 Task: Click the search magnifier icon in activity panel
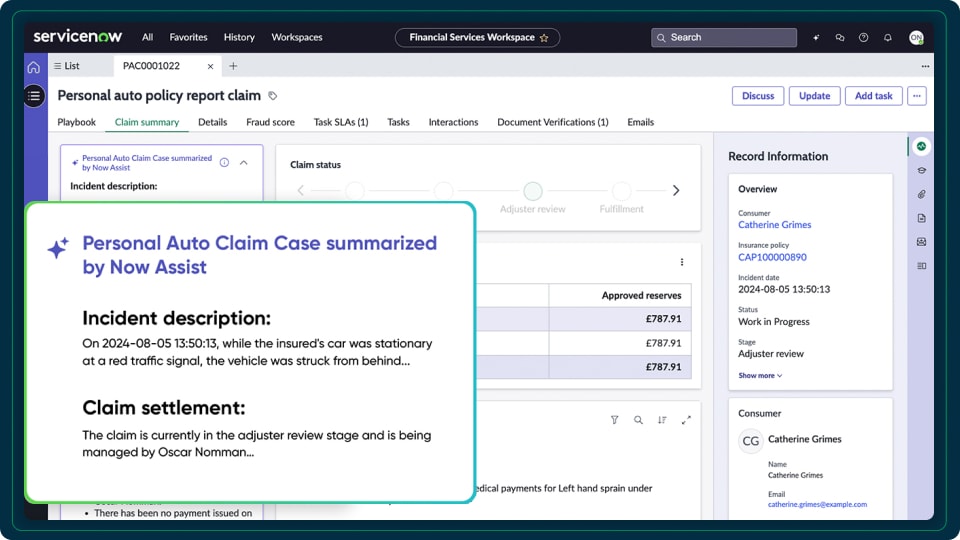tap(638, 419)
